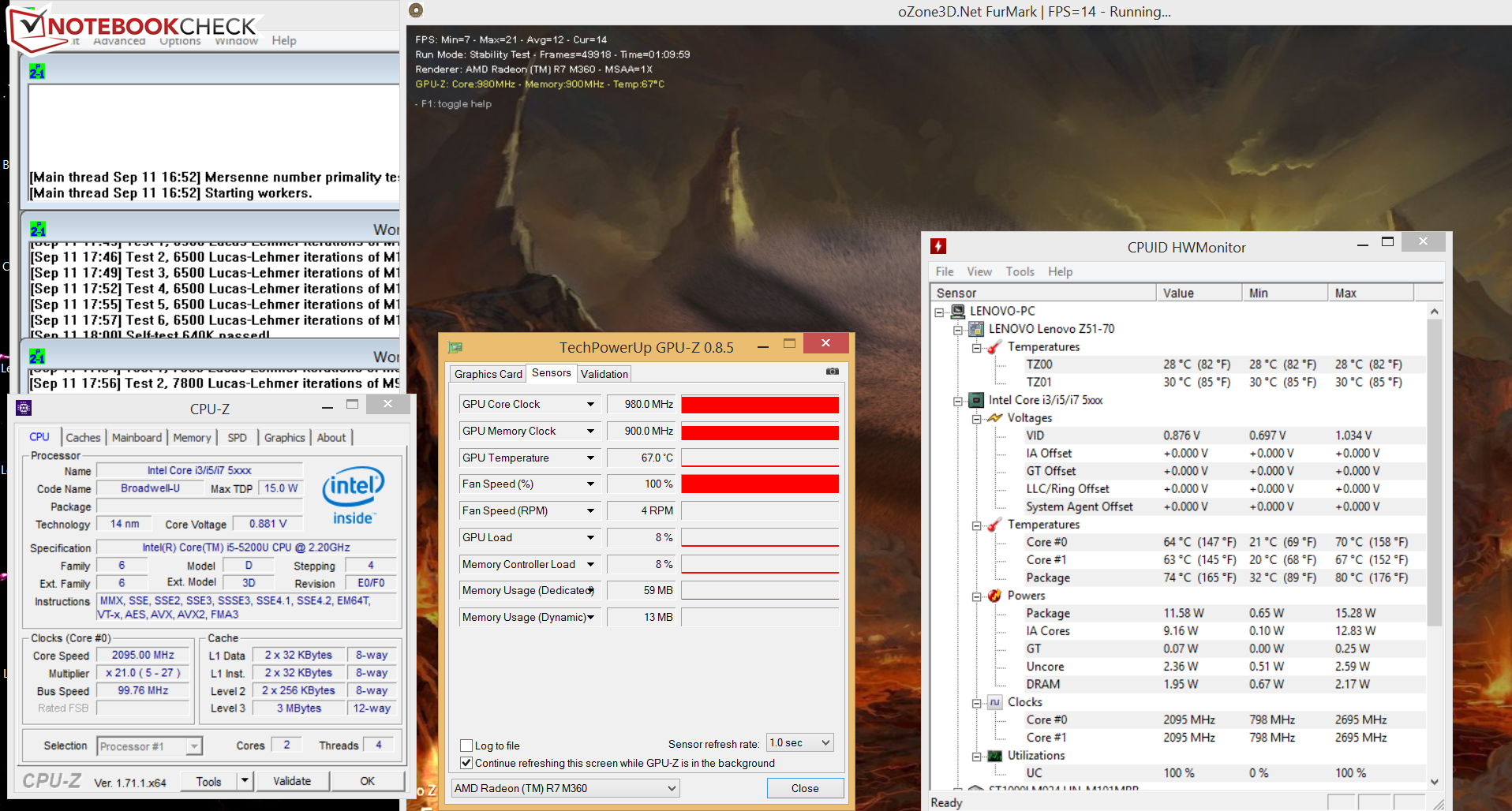
Task: Open the About tab in CPU-Z
Action: (331, 437)
